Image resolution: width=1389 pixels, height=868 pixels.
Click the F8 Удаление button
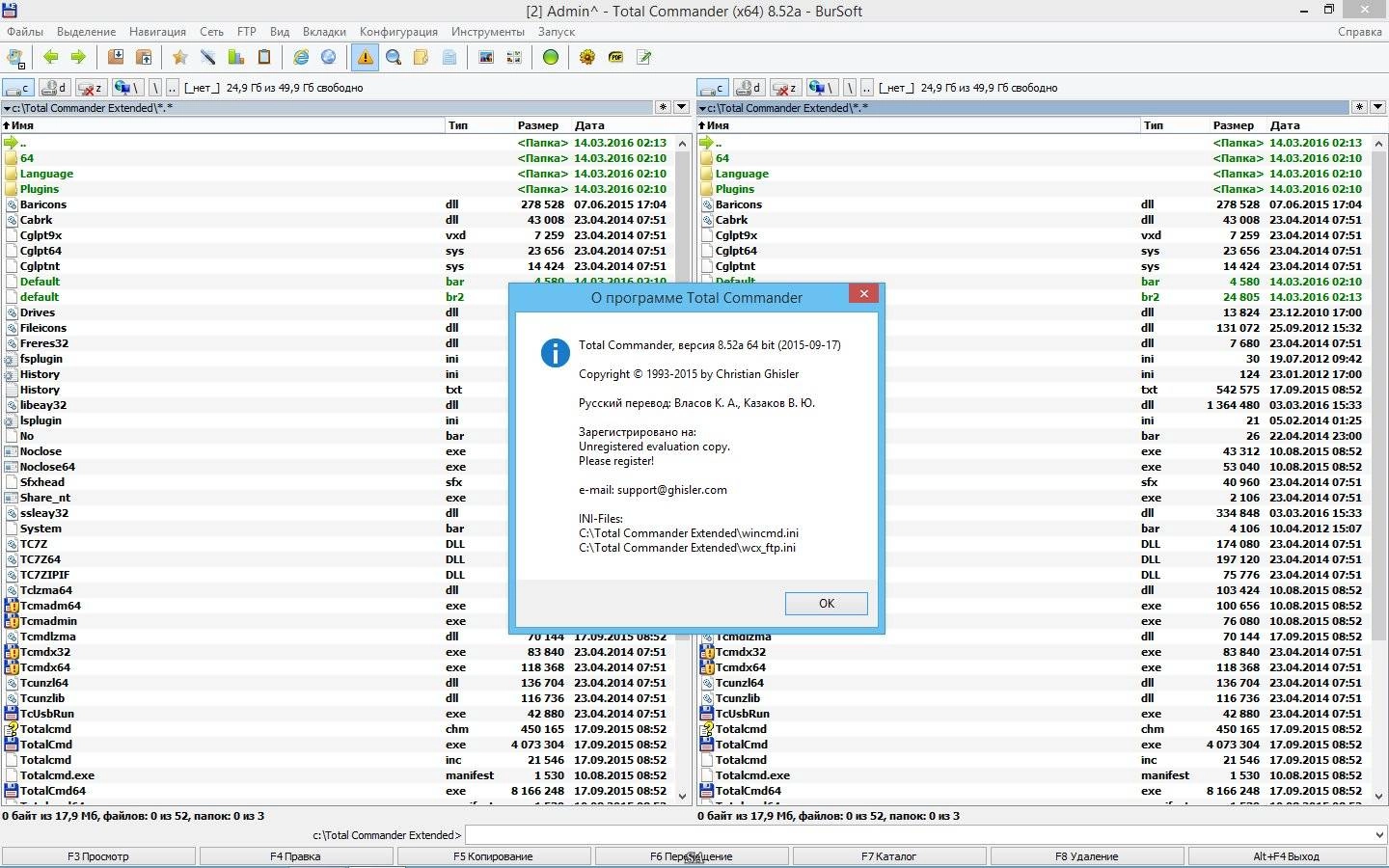coord(1086,855)
